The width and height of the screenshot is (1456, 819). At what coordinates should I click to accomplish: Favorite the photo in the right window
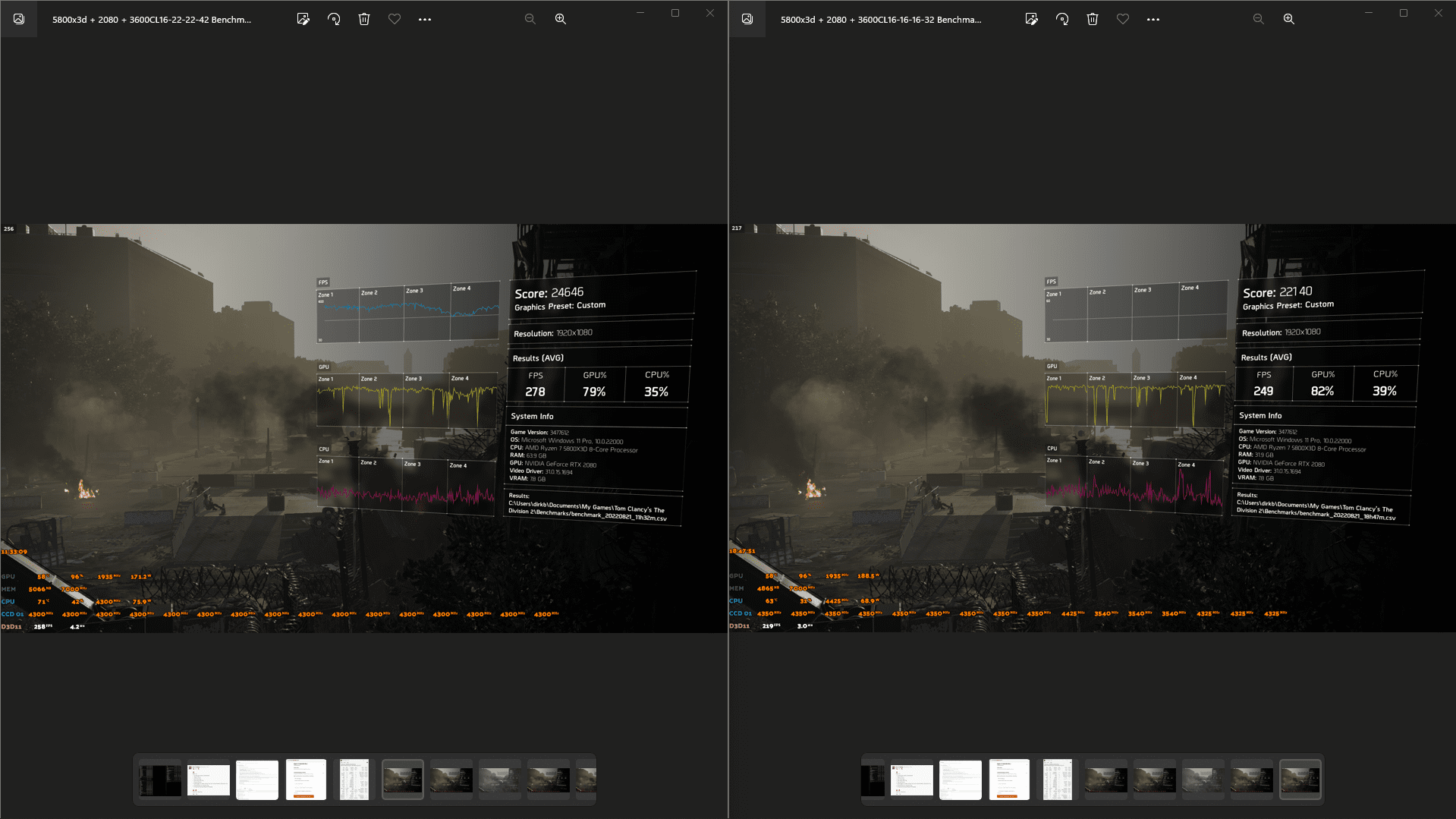pyautogui.click(x=1123, y=19)
